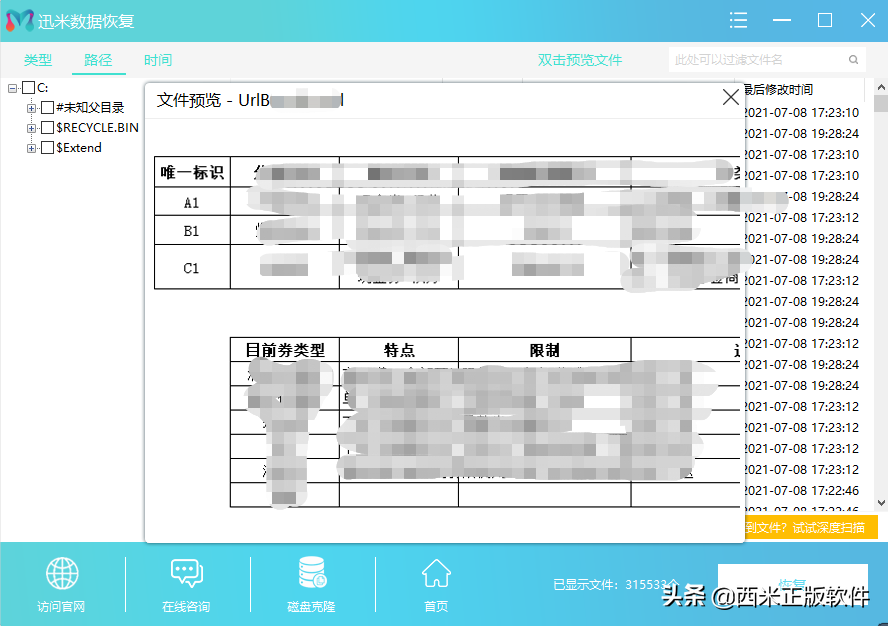Close the 文件预览 dialog with its X icon
Image resolution: width=888 pixels, height=626 pixels.
pyautogui.click(x=729, y=97)
